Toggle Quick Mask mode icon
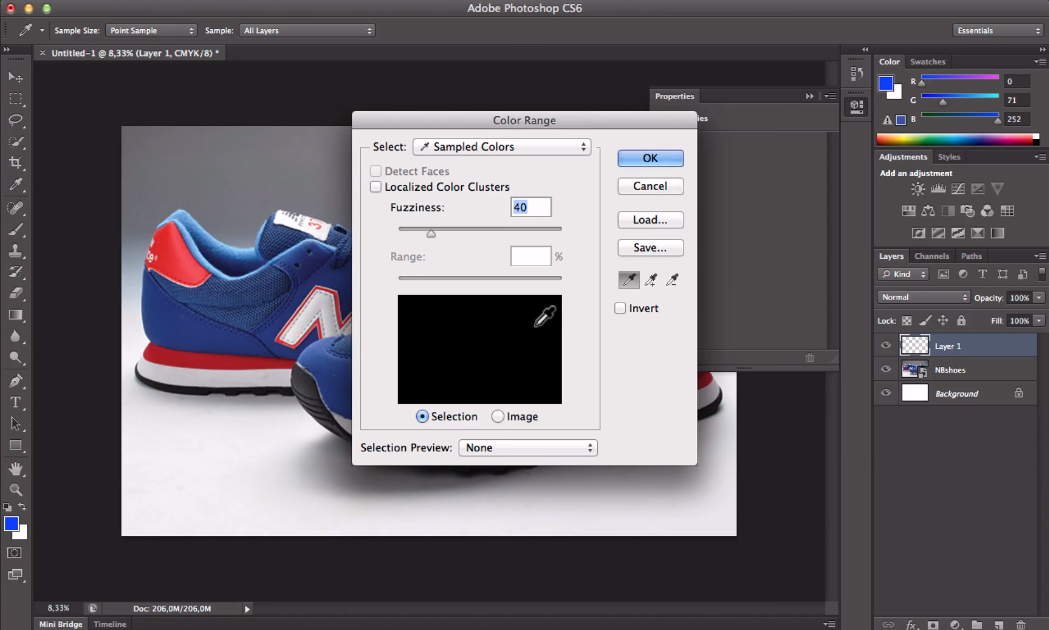Image resolution: width=1049 pixels, height=630 pixels. (x=14, y=552)
